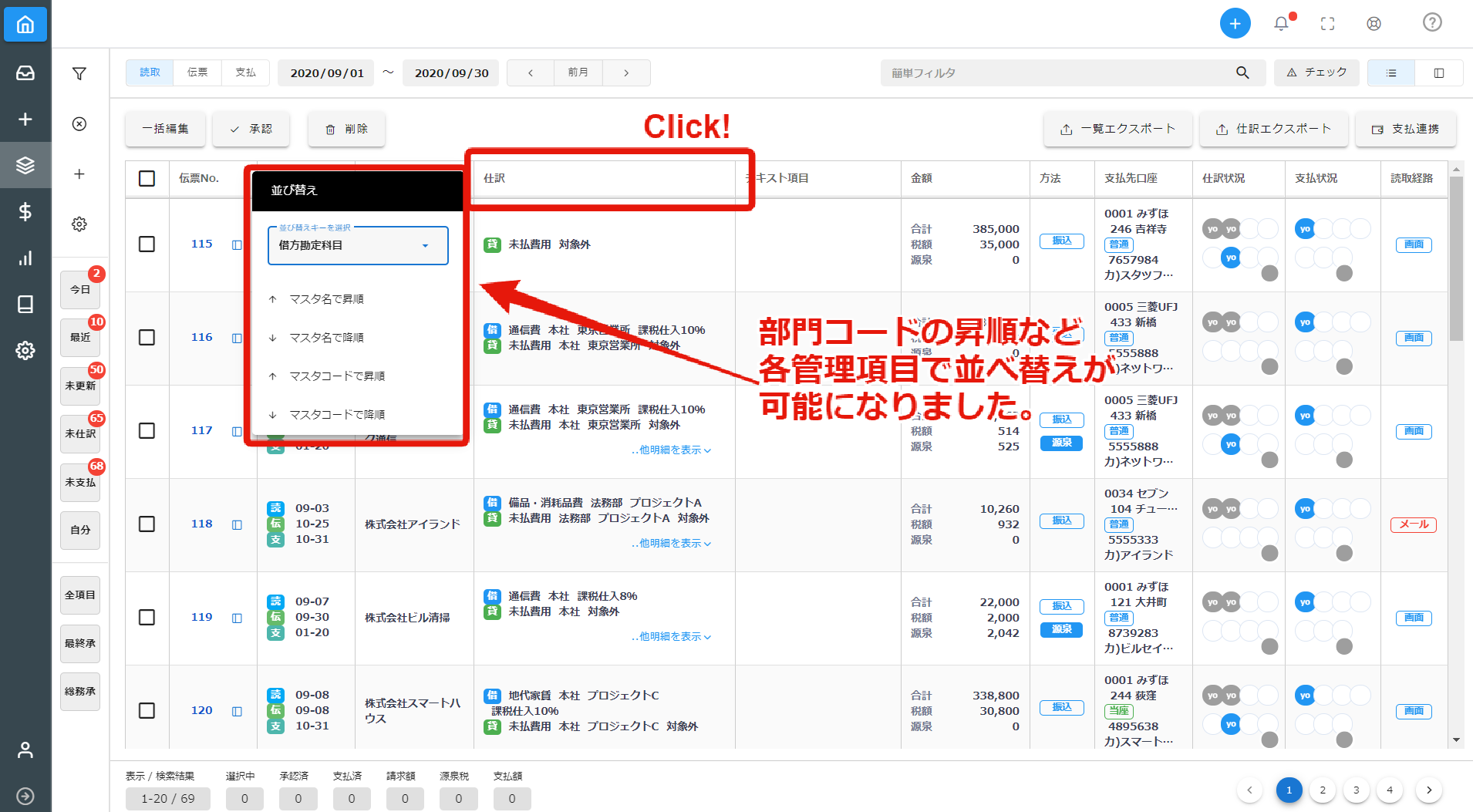1473x812 pixels.
Task: Click 仕訳エクスポート button
Action: point(1273,129)
